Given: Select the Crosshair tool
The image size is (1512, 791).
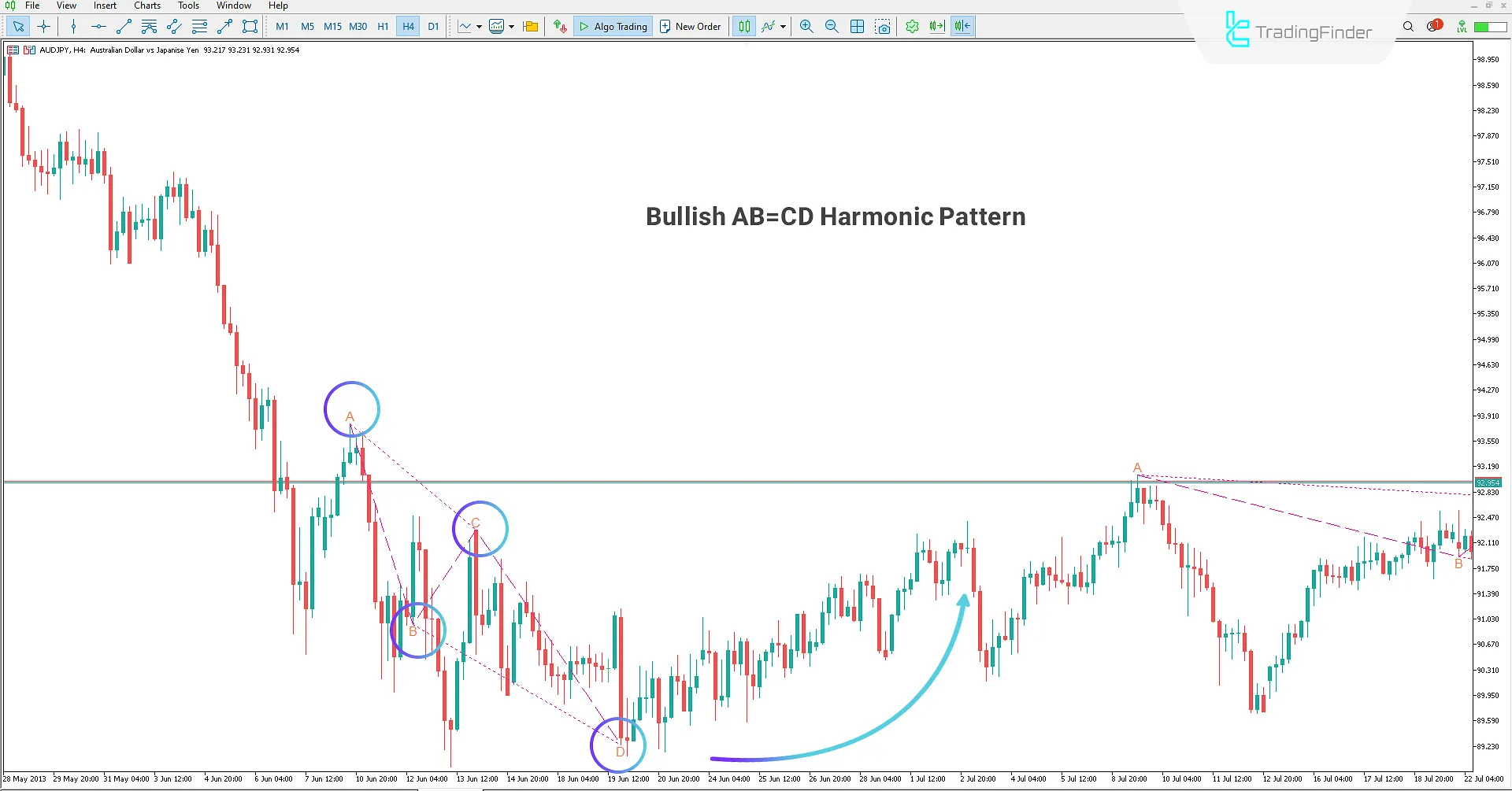Looking at the screenshot, I should pos(43,26).
